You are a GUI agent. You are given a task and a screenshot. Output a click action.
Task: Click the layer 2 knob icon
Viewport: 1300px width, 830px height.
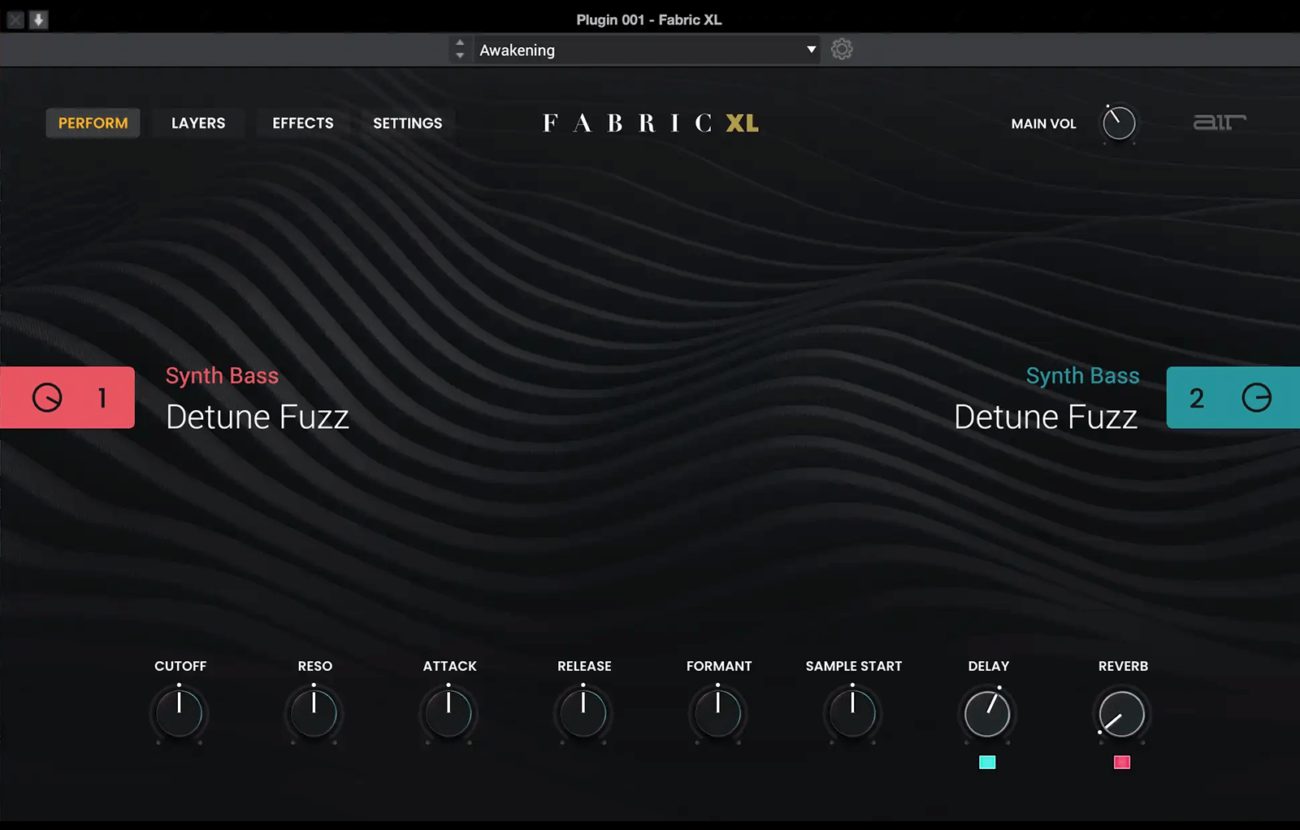1256,397
